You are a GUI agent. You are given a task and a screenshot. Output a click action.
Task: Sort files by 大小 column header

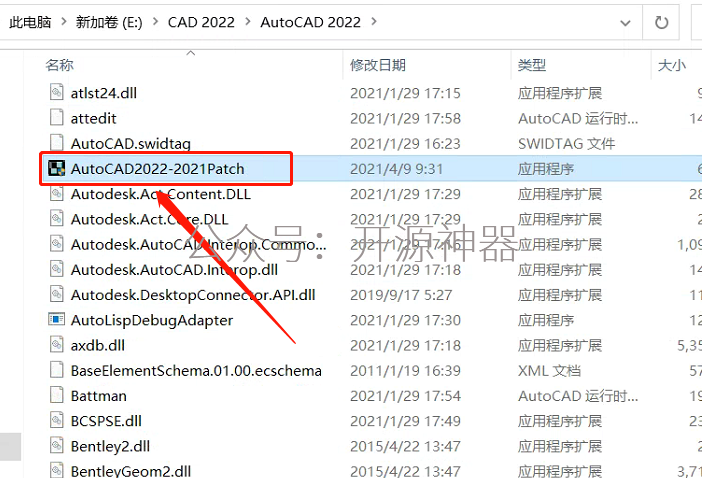(x=672, y=65)
